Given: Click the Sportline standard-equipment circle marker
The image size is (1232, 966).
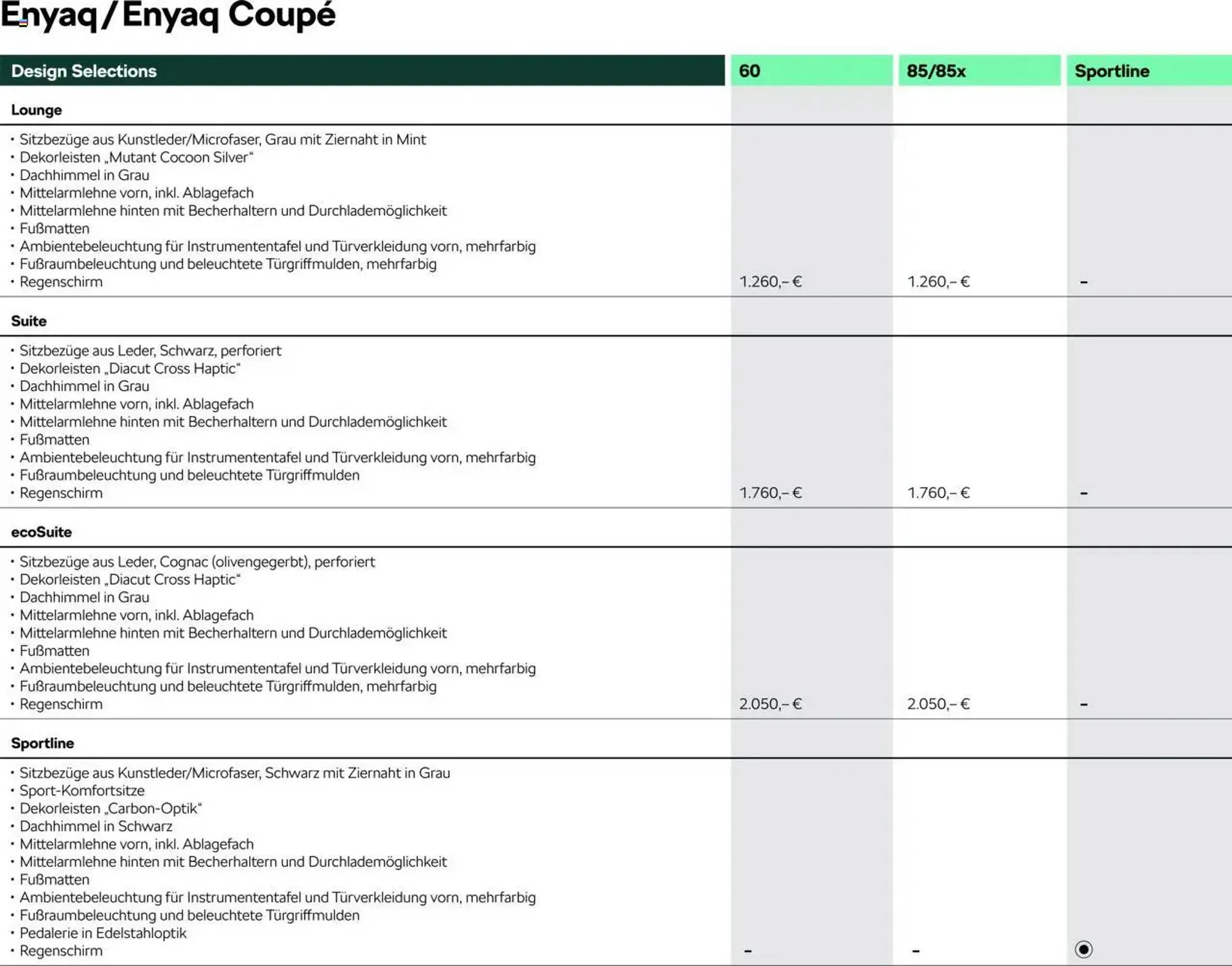Looking at the screenshot, I should pyautogui.click(x=1083, y=949).
